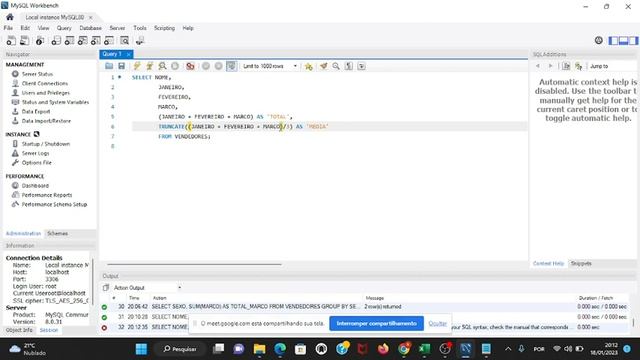Toggle the autocommit mode button

(231, 66)
